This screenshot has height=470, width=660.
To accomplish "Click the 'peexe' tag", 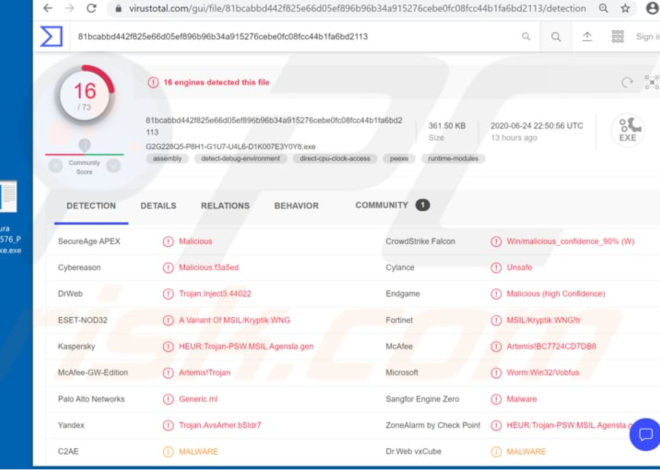I will pos(399,159).
